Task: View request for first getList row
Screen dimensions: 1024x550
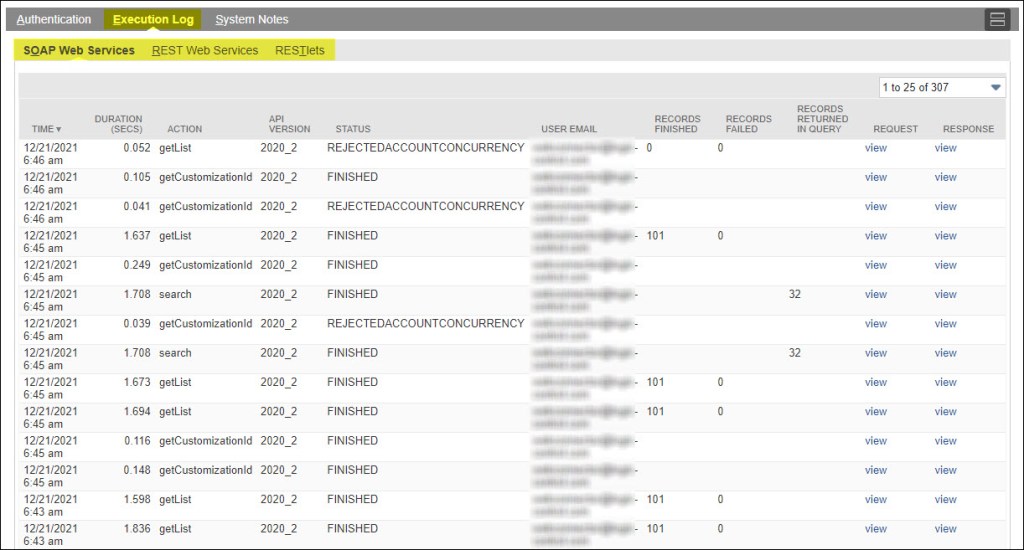Action: tap(876, 148)
